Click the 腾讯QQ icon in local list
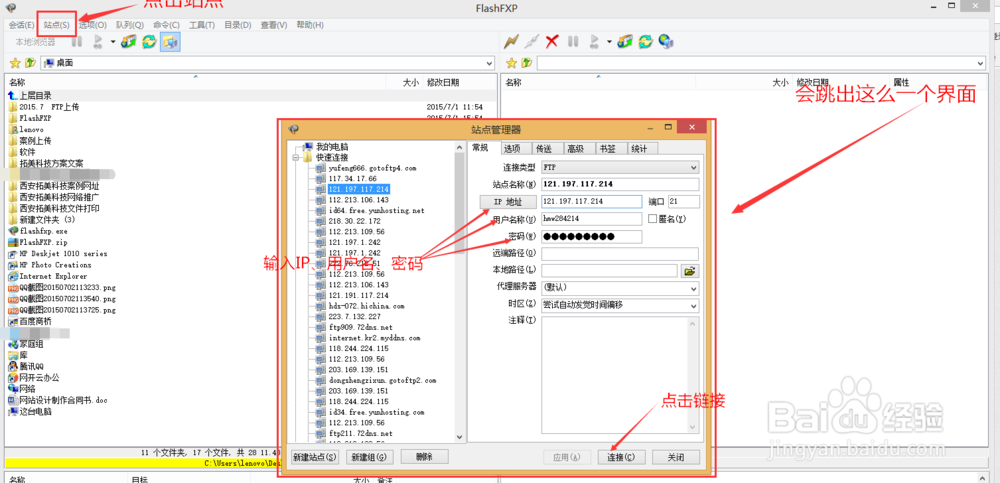This screenshot has height=483, width=1000. point(13,366)
